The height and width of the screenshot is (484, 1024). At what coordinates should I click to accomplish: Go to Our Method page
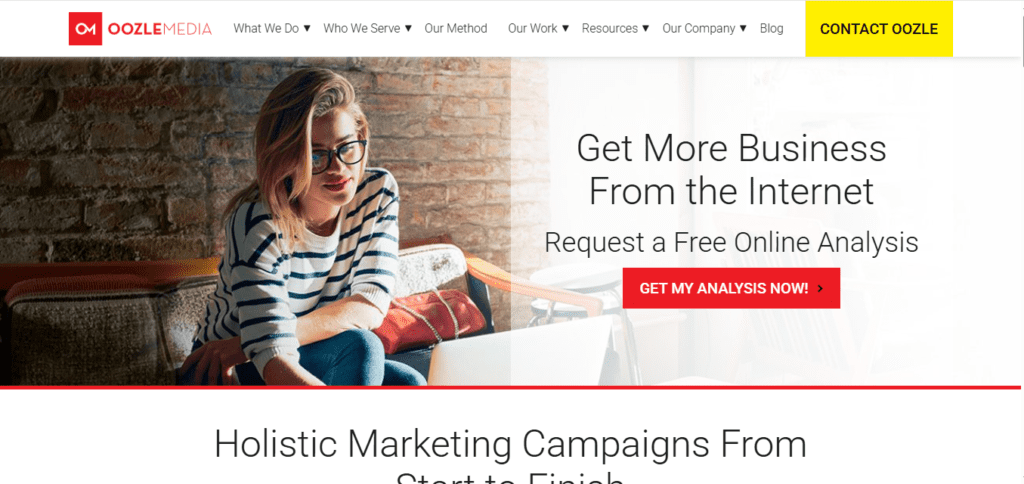pos(456,29)
